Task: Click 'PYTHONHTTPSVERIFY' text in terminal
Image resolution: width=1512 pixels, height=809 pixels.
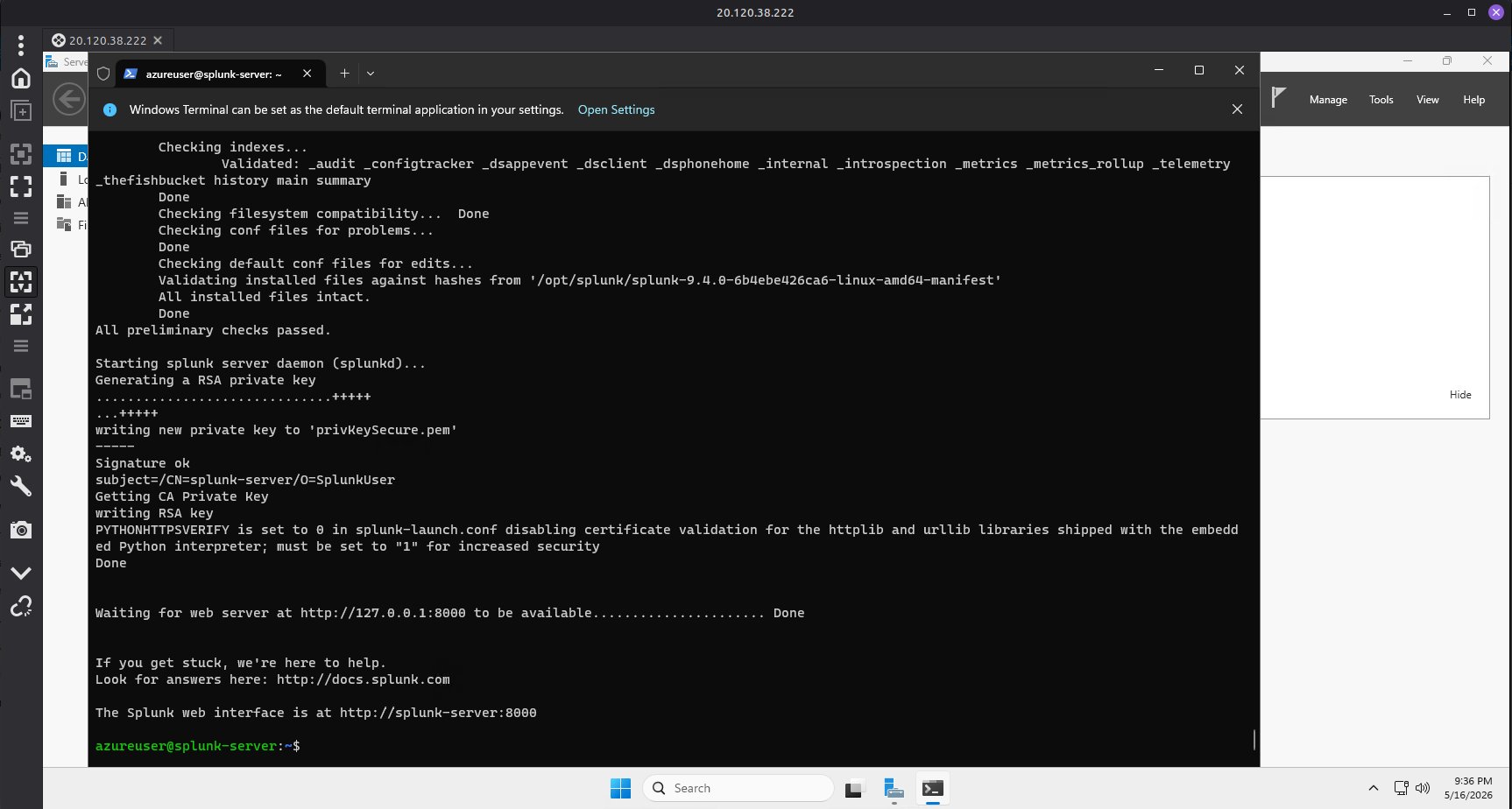Action: [162, 530]
